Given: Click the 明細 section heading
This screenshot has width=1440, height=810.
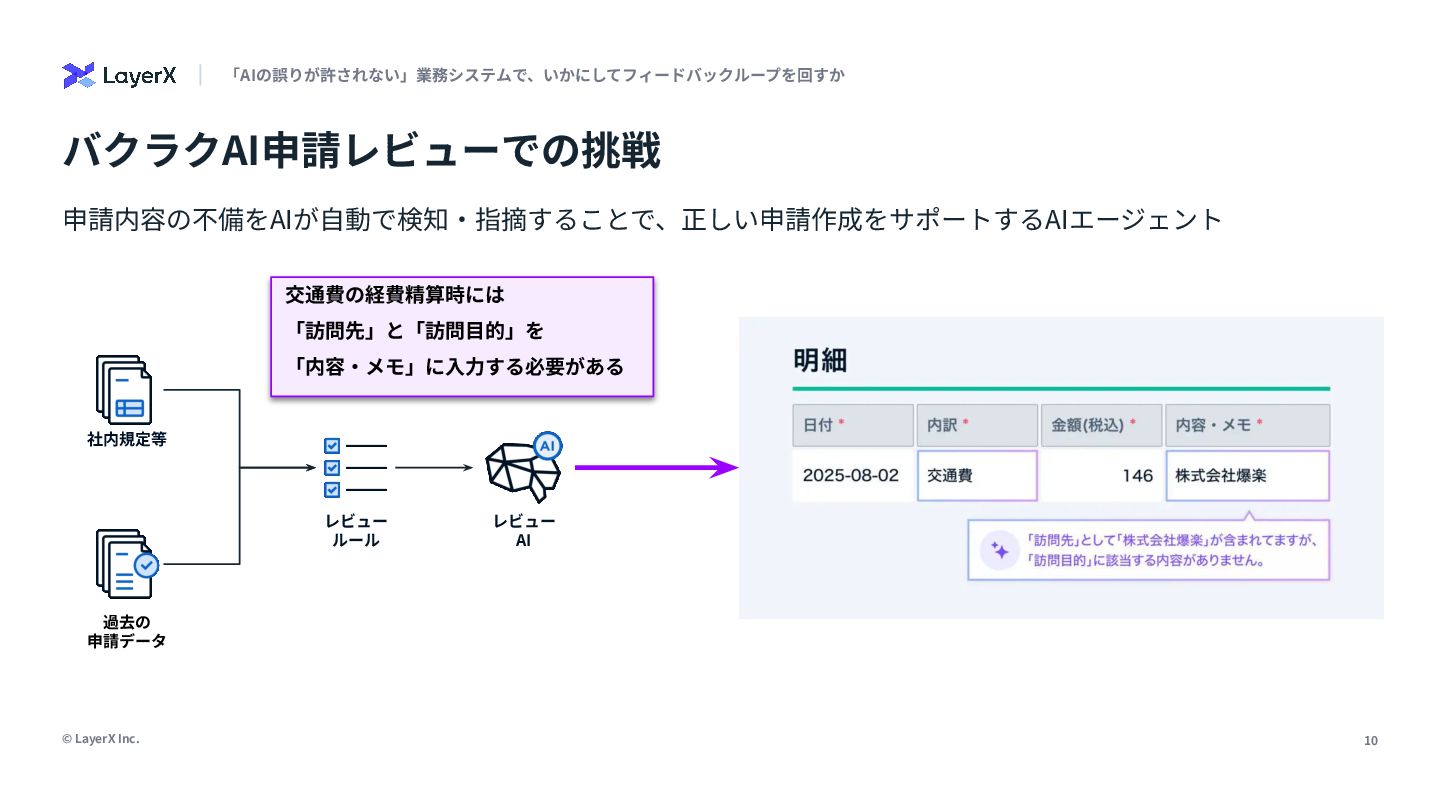Looking at the screenshot, I should [820, 360].
